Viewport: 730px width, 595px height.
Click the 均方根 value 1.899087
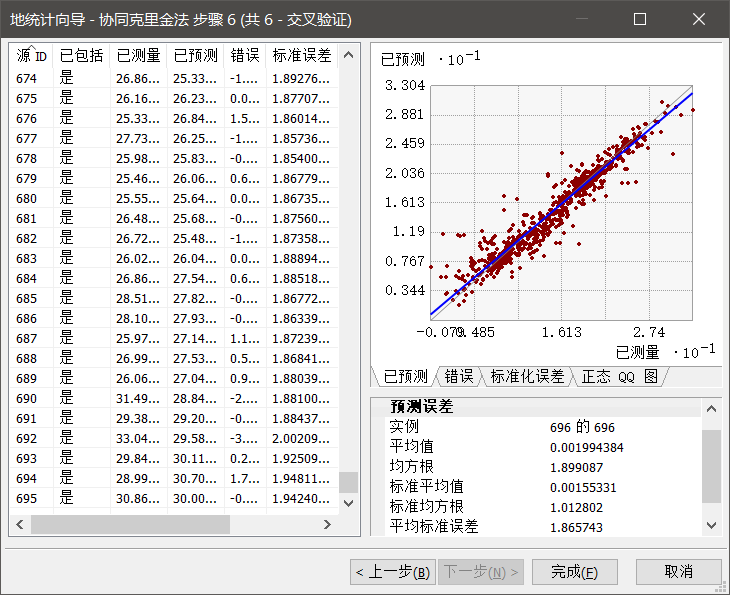click(576, 467)
